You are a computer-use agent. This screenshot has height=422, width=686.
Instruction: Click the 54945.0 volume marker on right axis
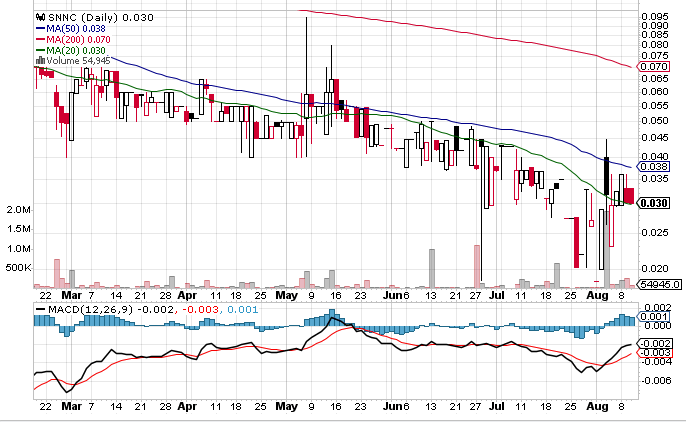tap(660, 284)
